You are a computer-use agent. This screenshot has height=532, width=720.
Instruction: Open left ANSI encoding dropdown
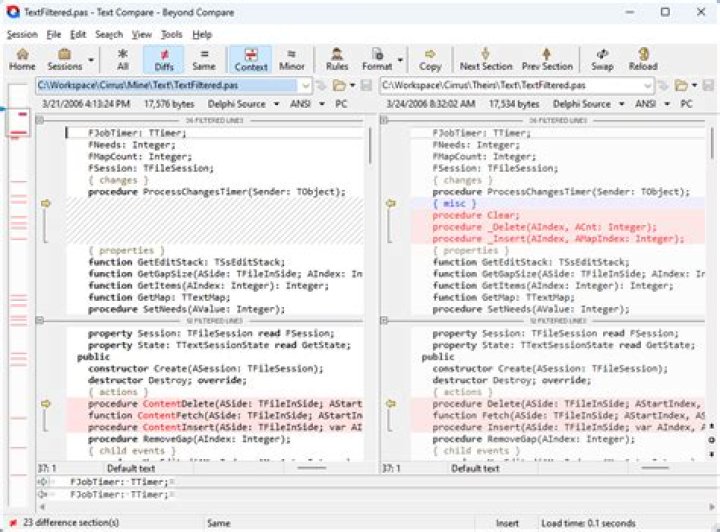322,104
